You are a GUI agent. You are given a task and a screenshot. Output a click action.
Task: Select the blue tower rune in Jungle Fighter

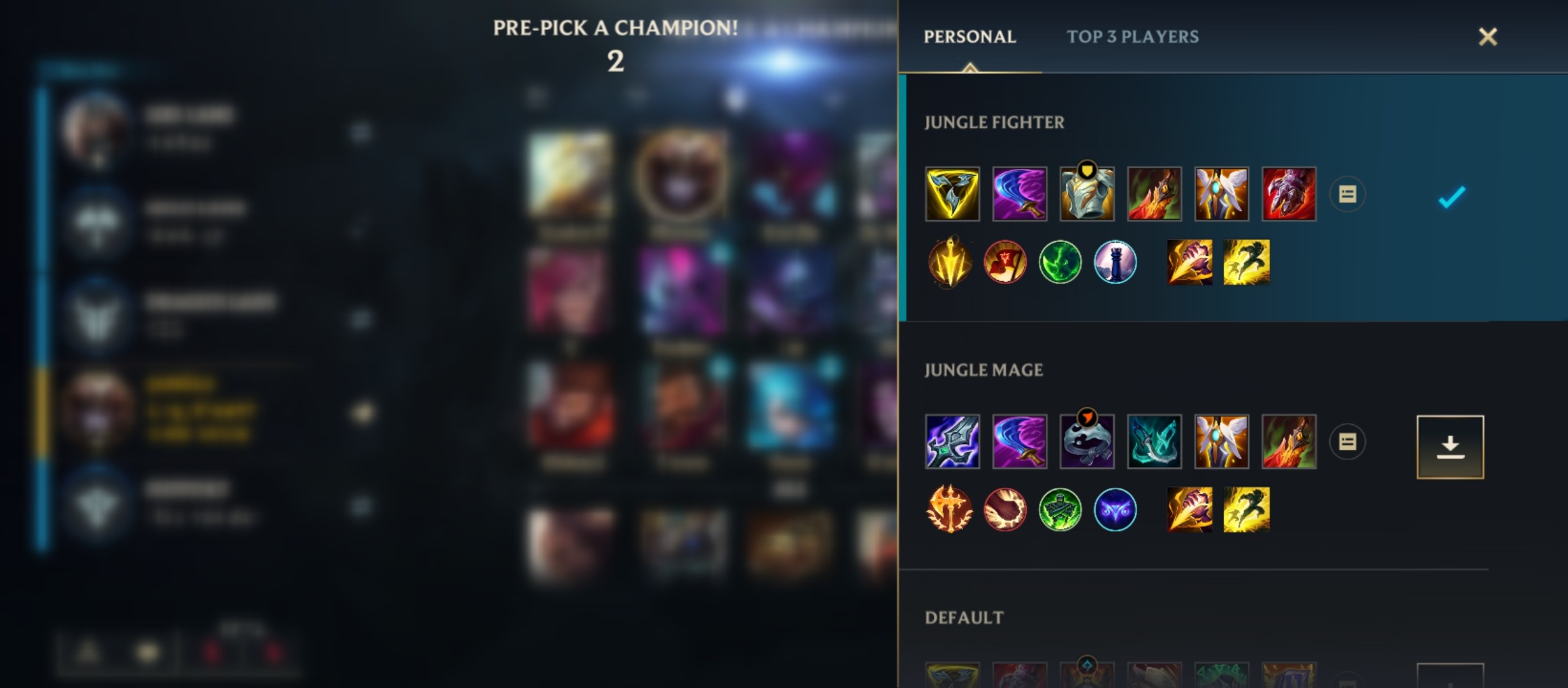pos(1115,262)
